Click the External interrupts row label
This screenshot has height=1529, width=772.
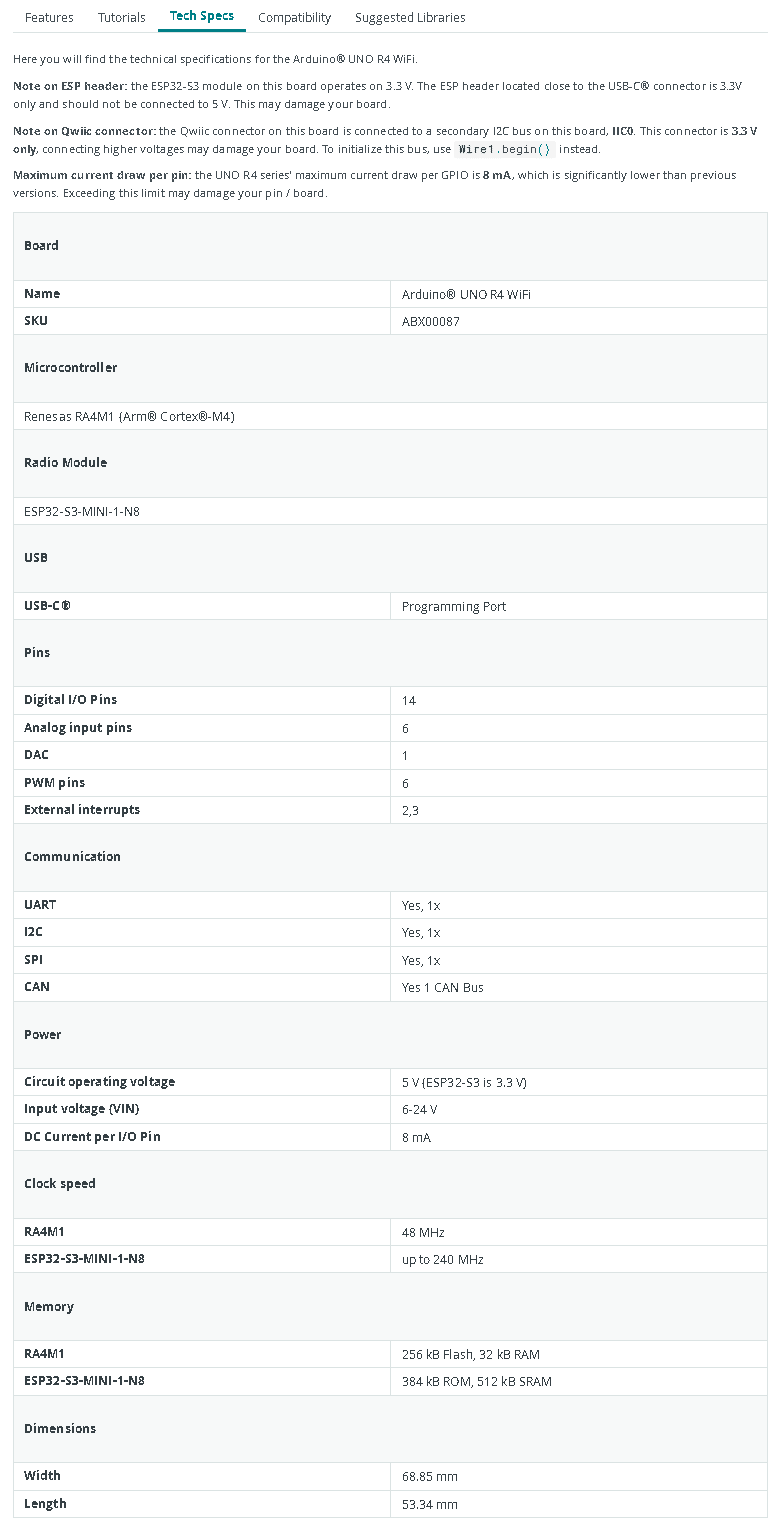[82, 809]
